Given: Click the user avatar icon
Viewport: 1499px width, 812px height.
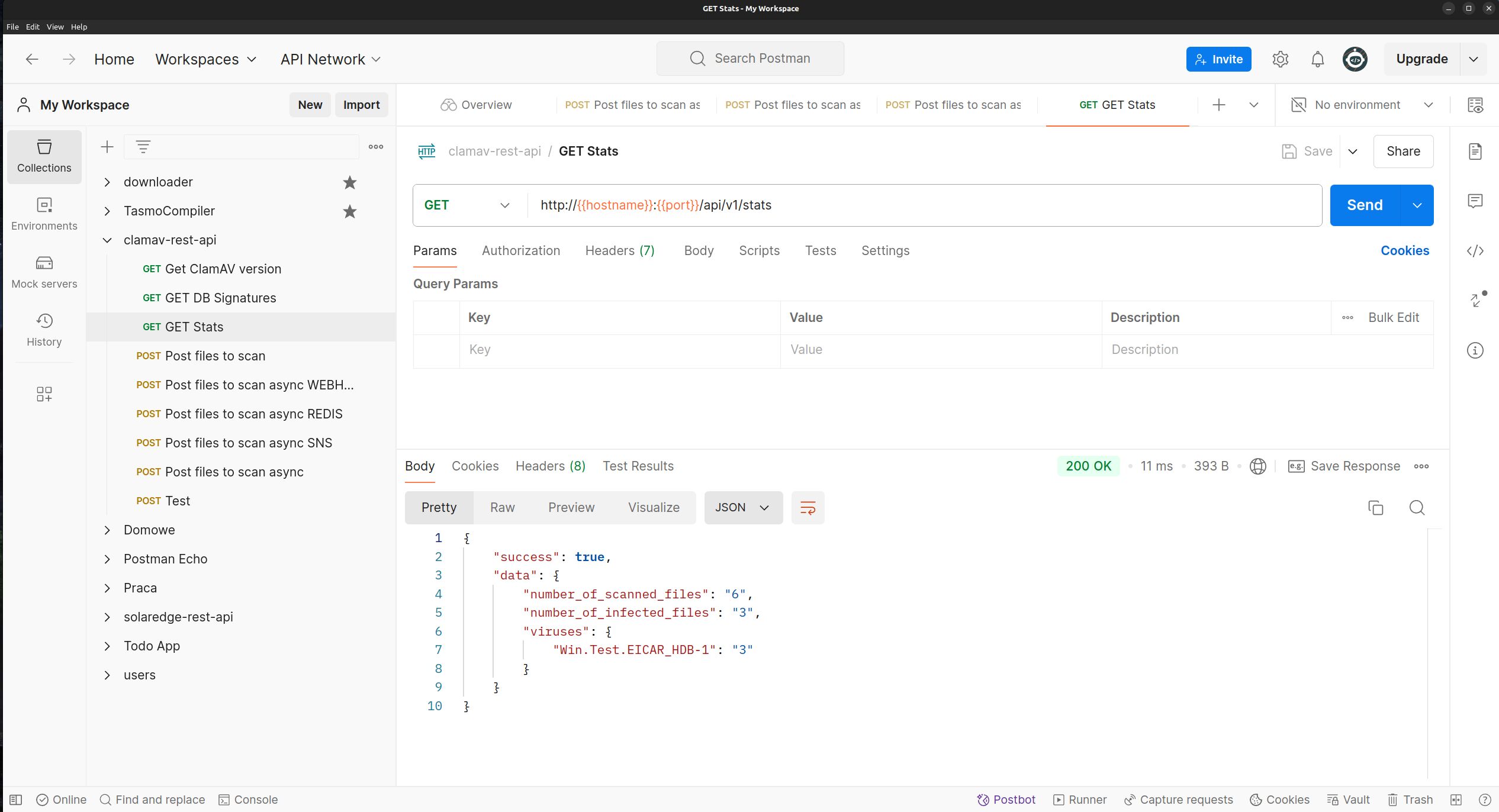Looking at the screenshot, I should click(x=1355, y=59).
